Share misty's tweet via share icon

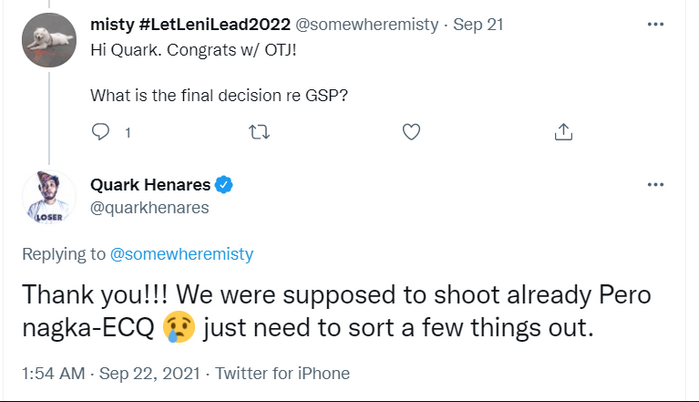tap(563, 132)
